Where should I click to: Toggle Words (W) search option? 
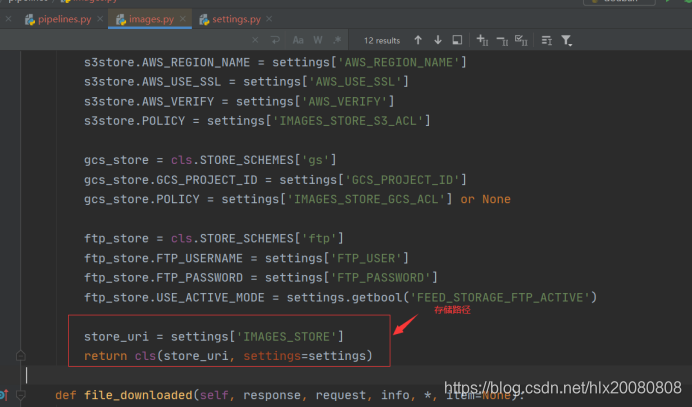coord(318,40)
